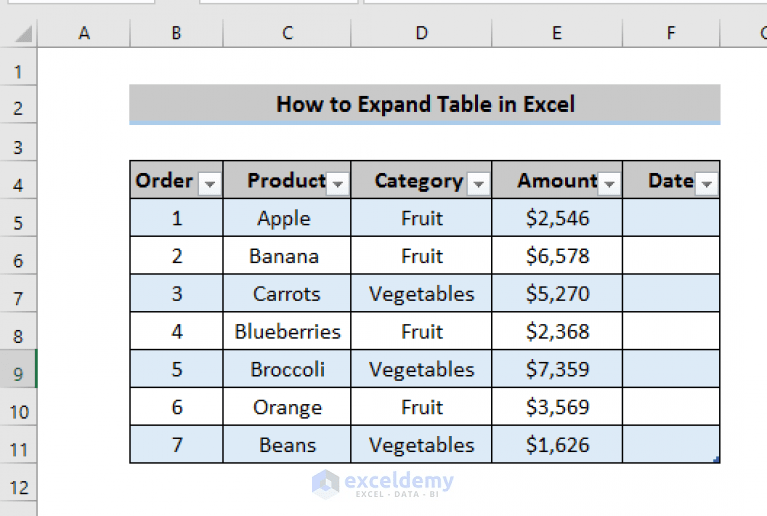Click the $6,578 amount cell
Viewport: 767px width, 516px height.
tap(557, 256)
